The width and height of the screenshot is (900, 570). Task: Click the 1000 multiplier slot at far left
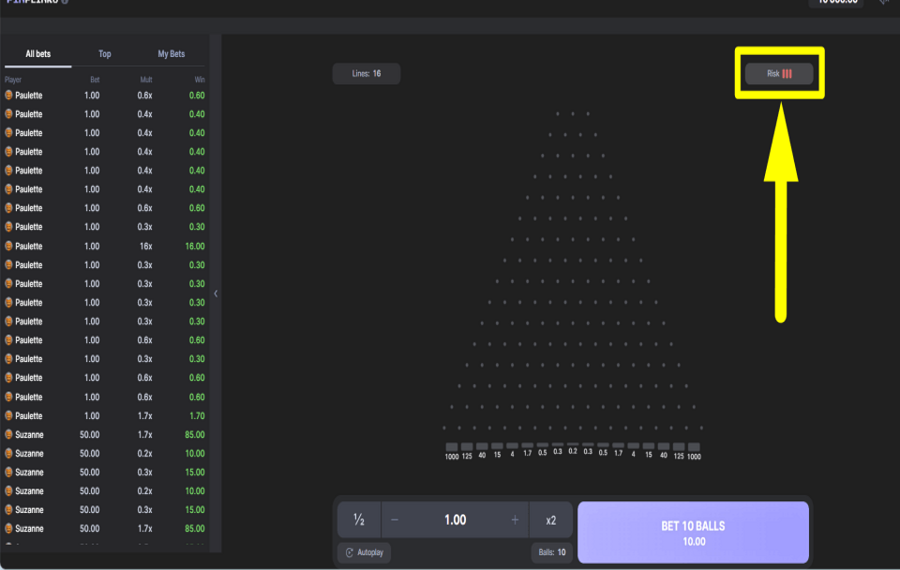[x=452, y=451]
